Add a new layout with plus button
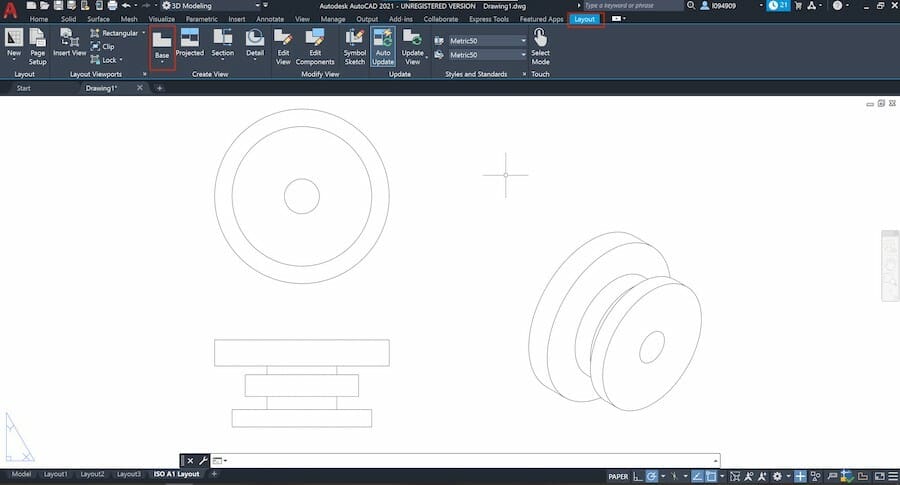The width and height of the screenshot is (900, 485). pos(214,474)
